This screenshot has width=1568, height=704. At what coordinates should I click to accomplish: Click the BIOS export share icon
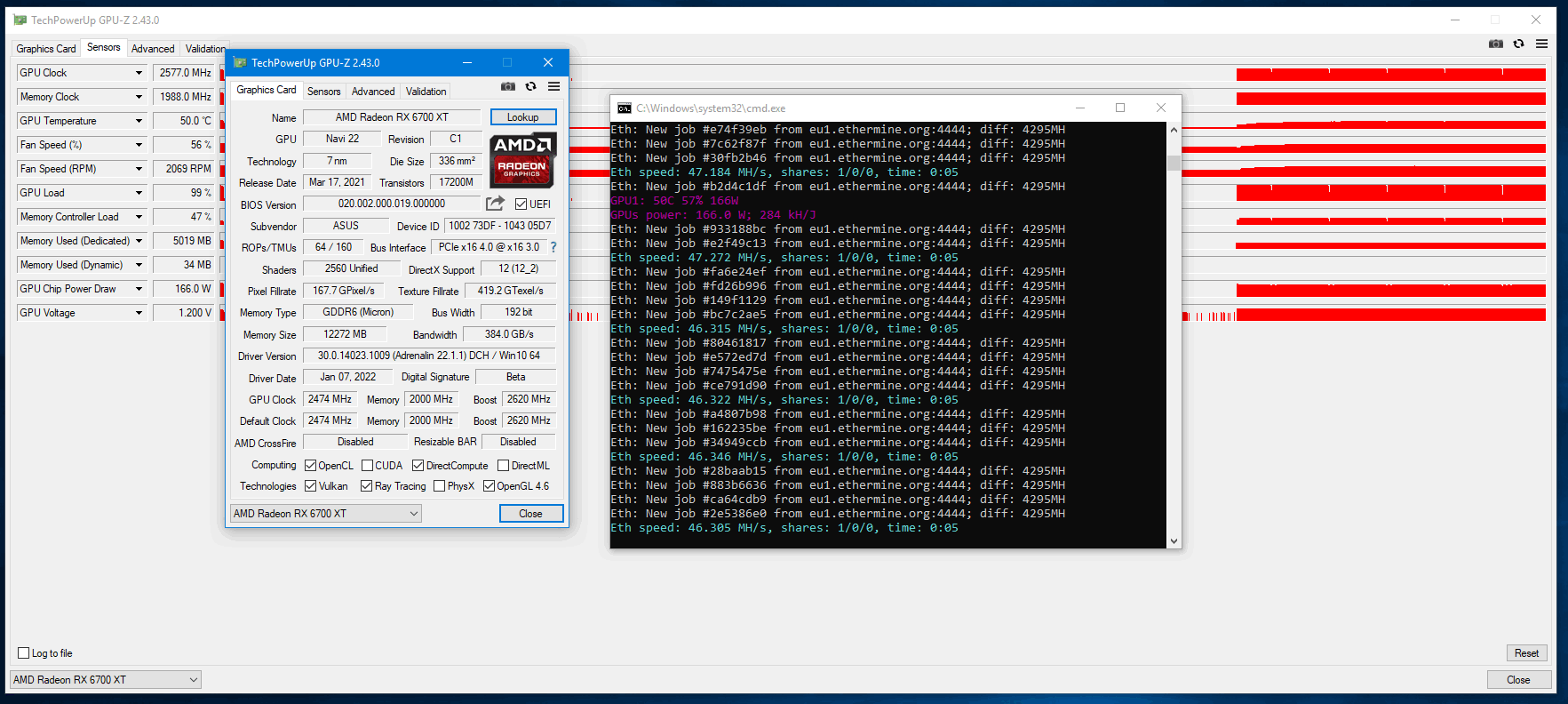coord(495,204)
